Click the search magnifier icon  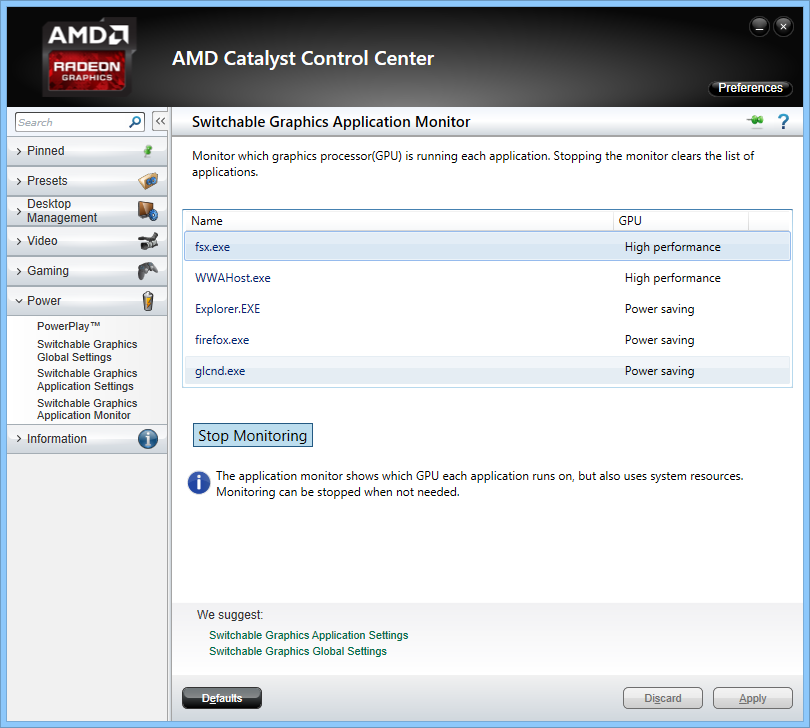(x=136, y=122)
